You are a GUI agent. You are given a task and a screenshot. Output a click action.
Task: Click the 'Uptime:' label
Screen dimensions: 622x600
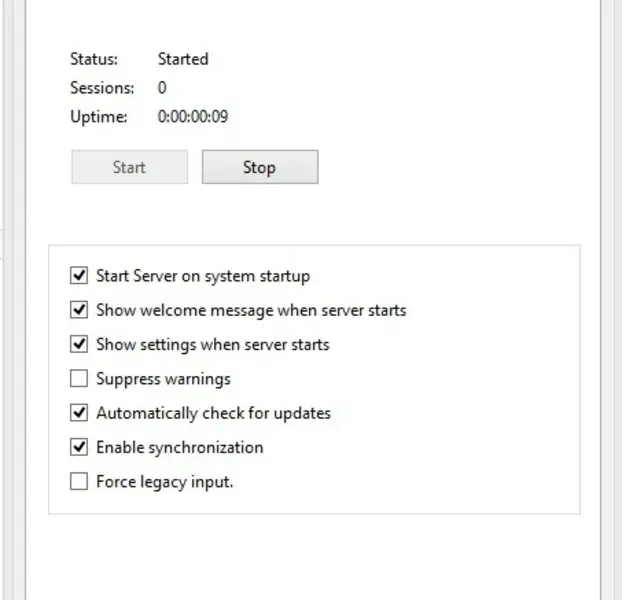(99, 116)
